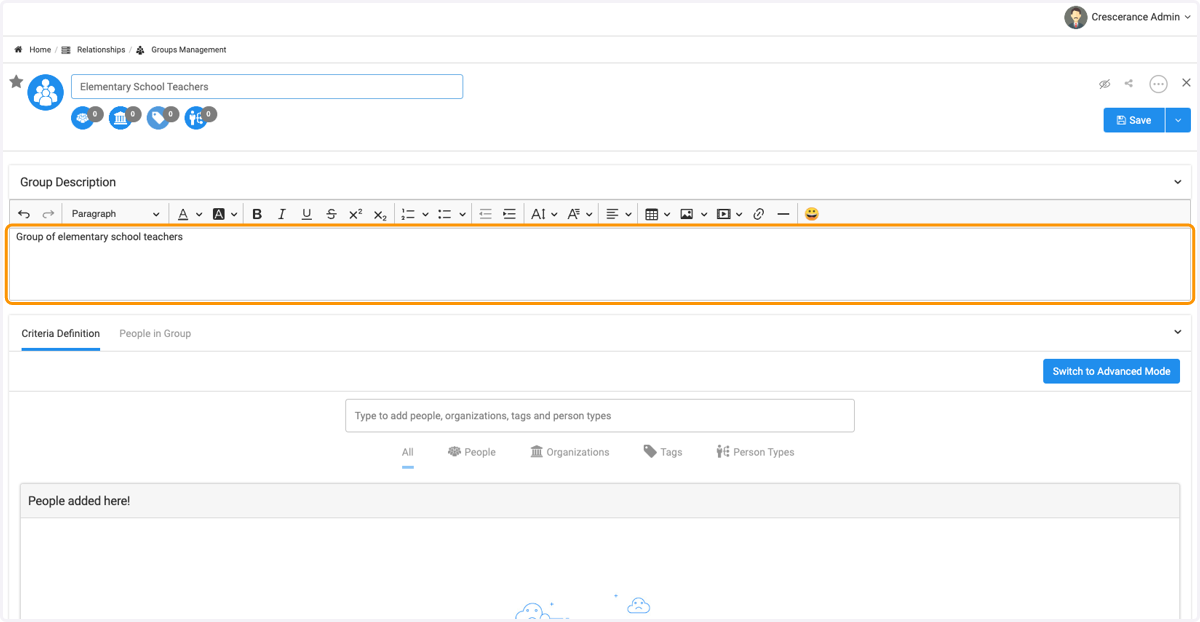Click Switch to Advanced Mode

point(1111,371)
